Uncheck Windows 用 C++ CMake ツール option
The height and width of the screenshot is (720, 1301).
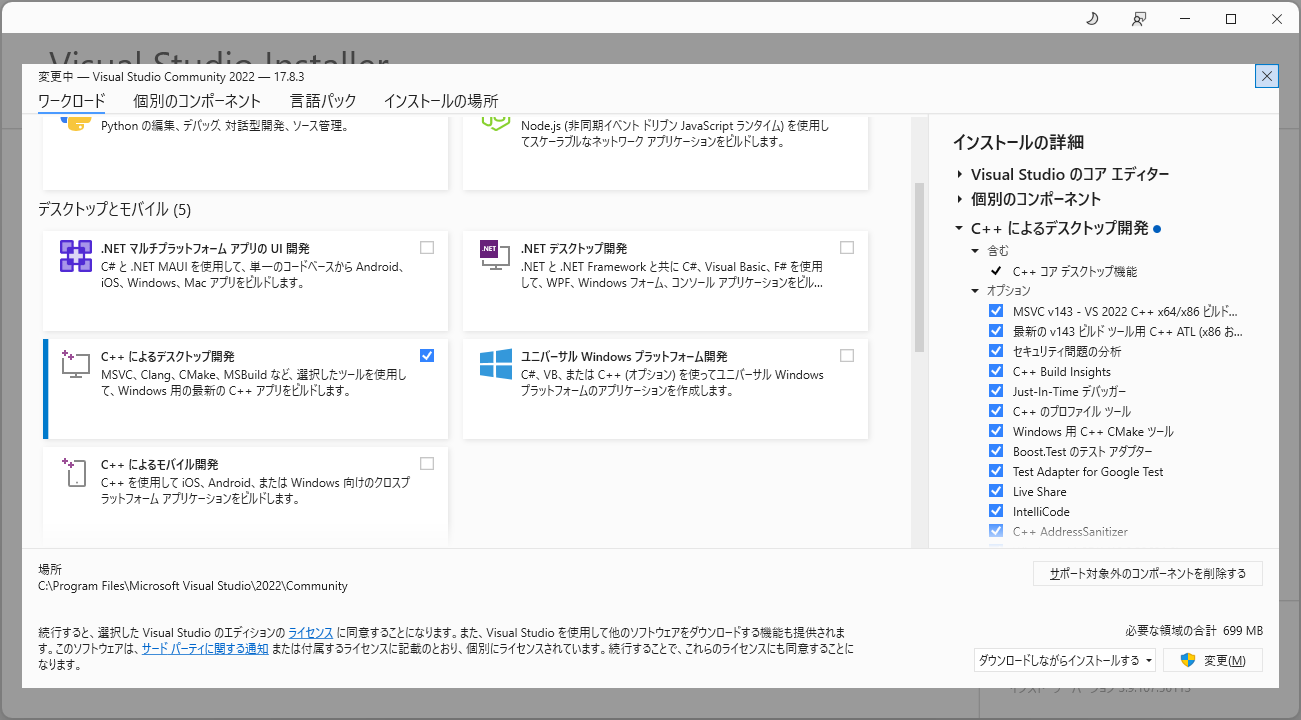point(996,431)
